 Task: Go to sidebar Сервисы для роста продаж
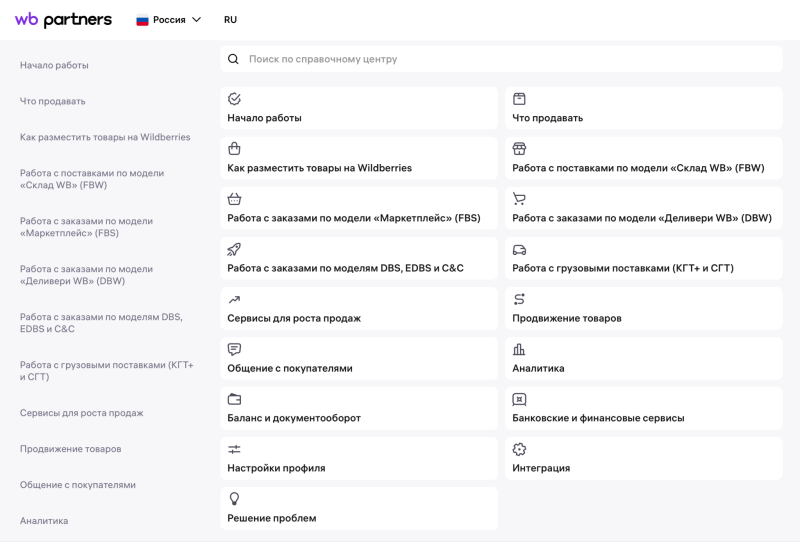(82, 413)
